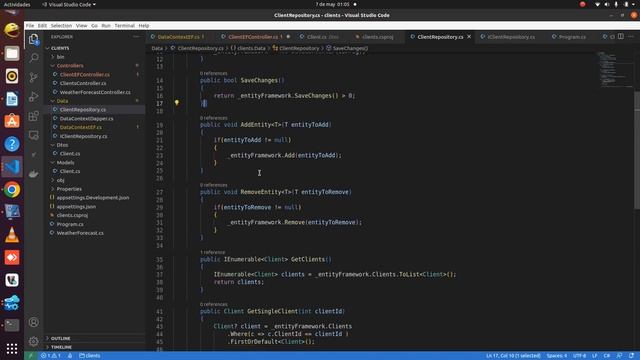The height and width of the screenshot is (360, 640).
Task: Switch to the IClientRepository.cs tab
Action: tap(511, 37)
